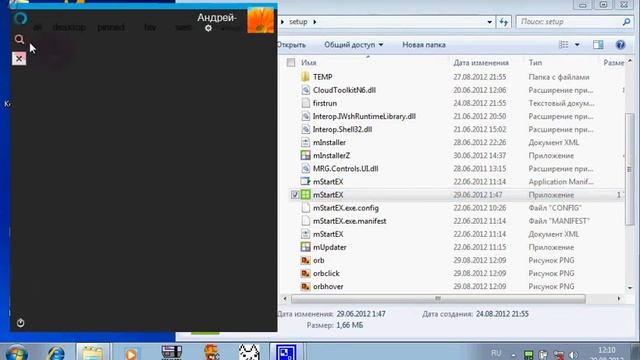Click 'Новая папка' button
640x360 pixels.
(424, 45)
